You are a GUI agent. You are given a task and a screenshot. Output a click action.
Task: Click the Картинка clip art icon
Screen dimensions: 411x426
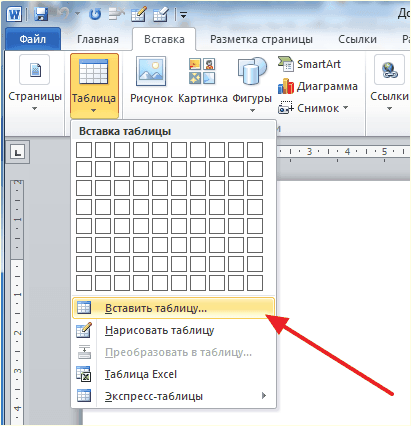tap(202, 71)
